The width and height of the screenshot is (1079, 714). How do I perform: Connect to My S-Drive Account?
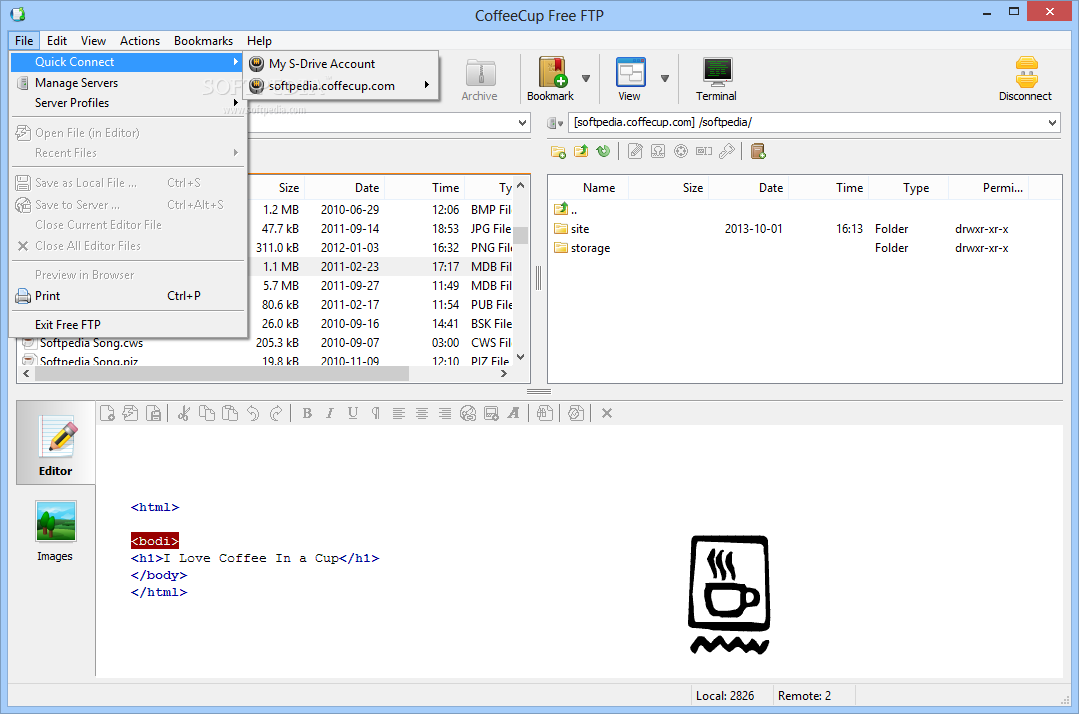click(x=341, y=64)
